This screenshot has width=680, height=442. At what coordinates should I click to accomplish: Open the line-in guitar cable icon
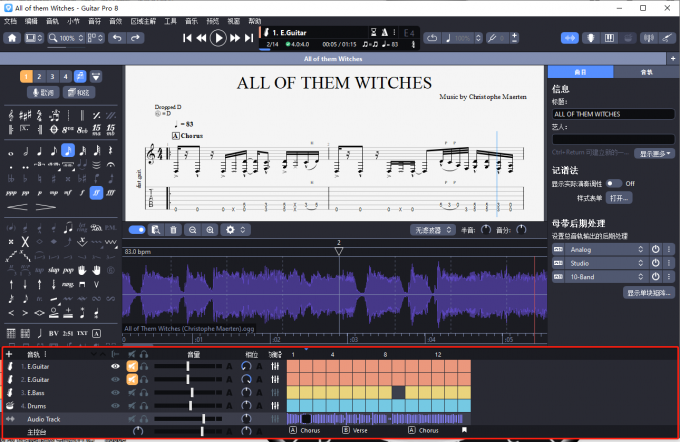[x=667, y=38]
